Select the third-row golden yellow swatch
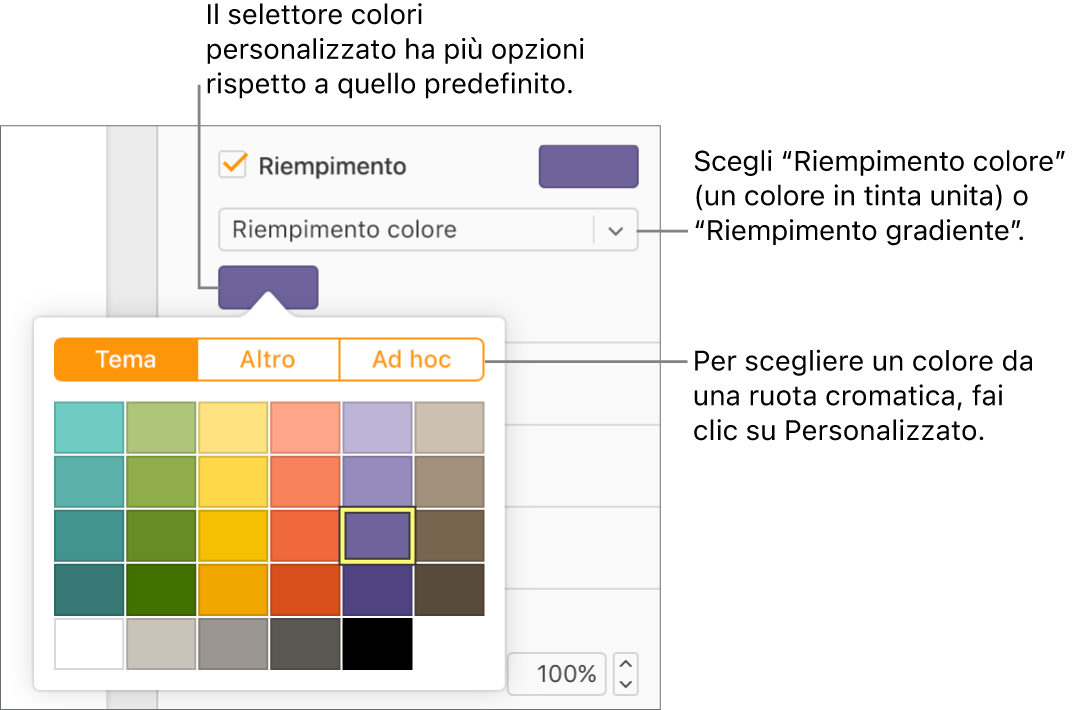 click(233, 536)
